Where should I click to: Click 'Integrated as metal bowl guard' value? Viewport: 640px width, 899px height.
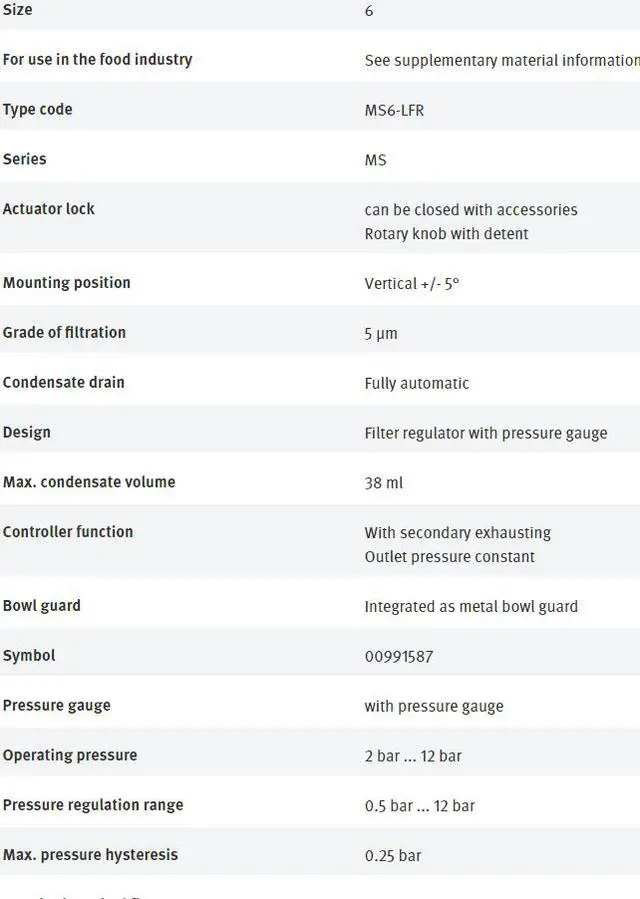(471, 607)
